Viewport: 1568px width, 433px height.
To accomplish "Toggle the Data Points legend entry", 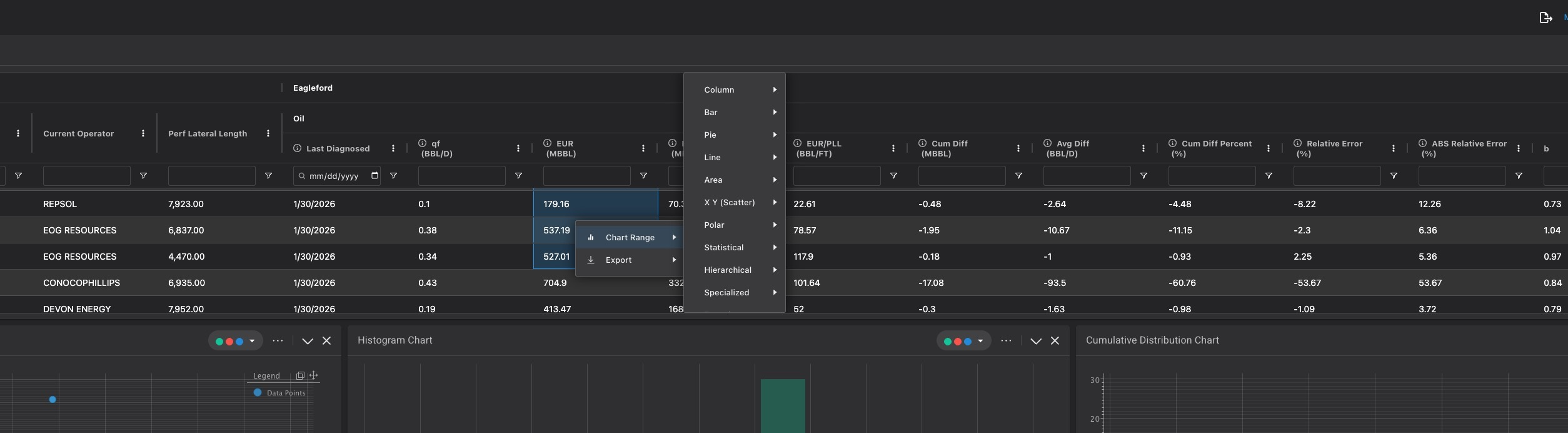I will pos(279,393).
